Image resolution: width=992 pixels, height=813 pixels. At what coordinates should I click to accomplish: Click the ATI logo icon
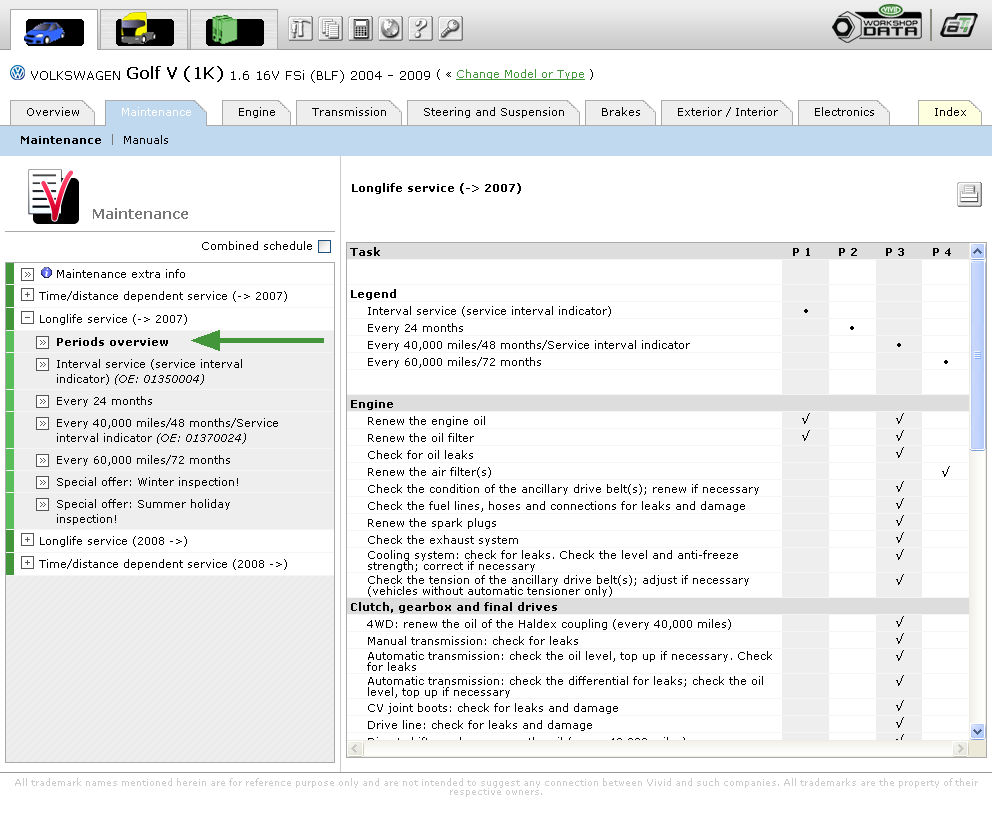tap(958, 27)
